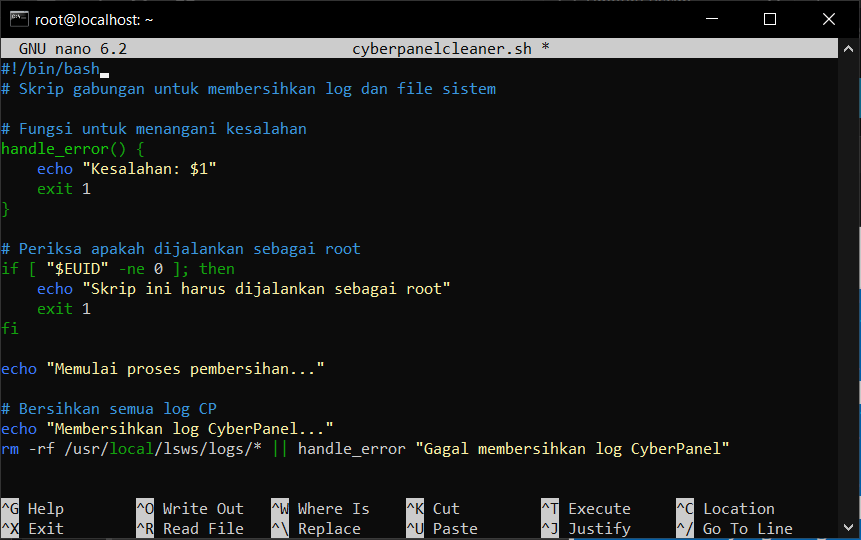Click the cyberpanelcleaner.sh filename in header
This screenshot has width=861, height=540.
pos(444,49)
